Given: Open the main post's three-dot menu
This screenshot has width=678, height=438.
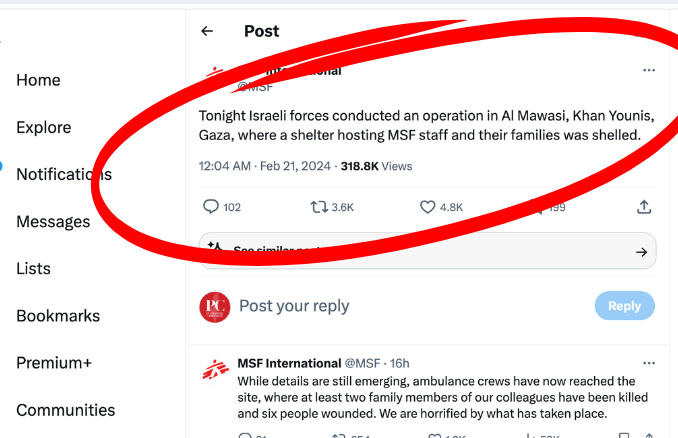Looking at the screenshot, I should coord(649,70).
